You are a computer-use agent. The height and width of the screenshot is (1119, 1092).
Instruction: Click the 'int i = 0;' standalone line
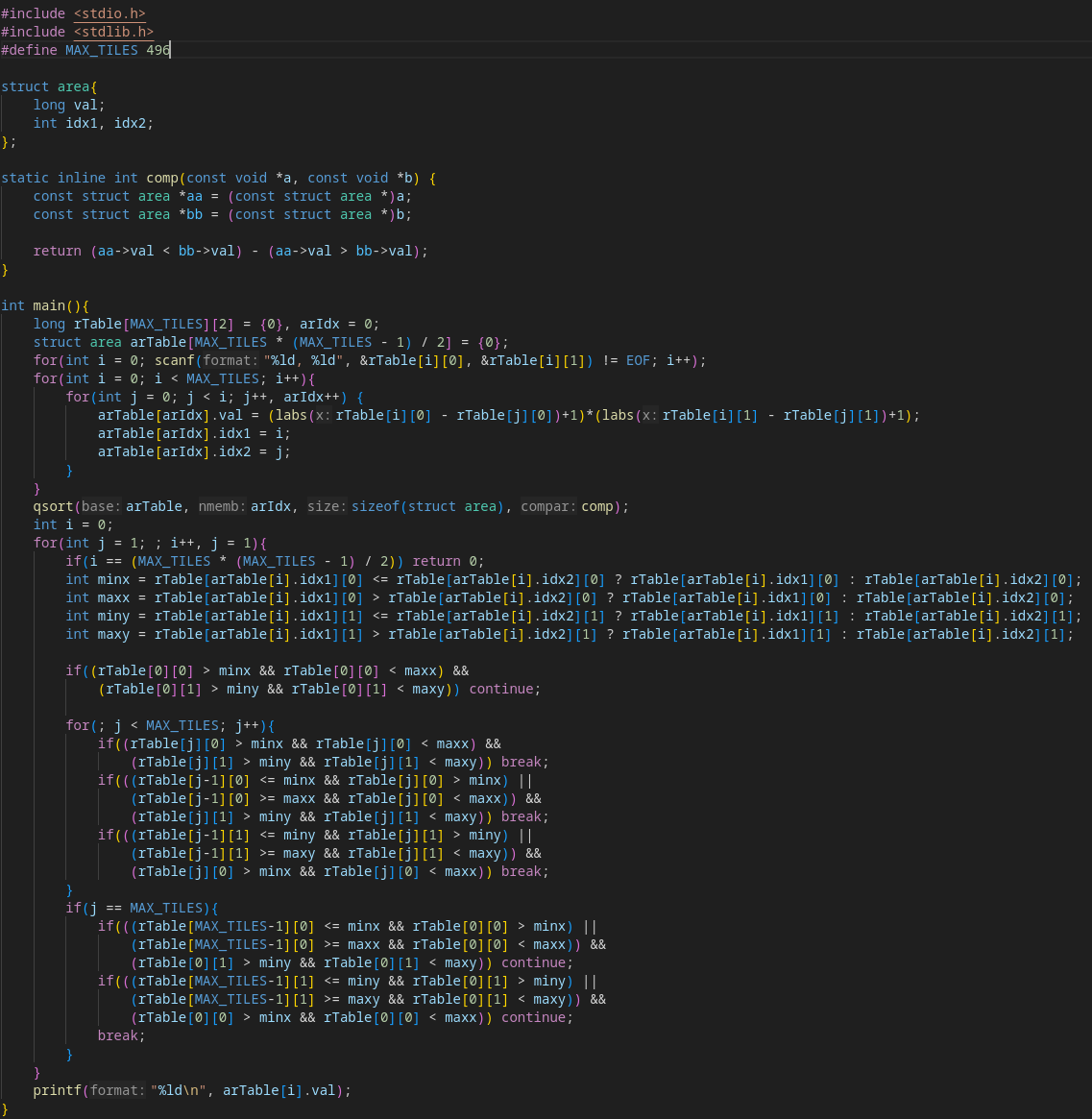click(x=74, y=524)
